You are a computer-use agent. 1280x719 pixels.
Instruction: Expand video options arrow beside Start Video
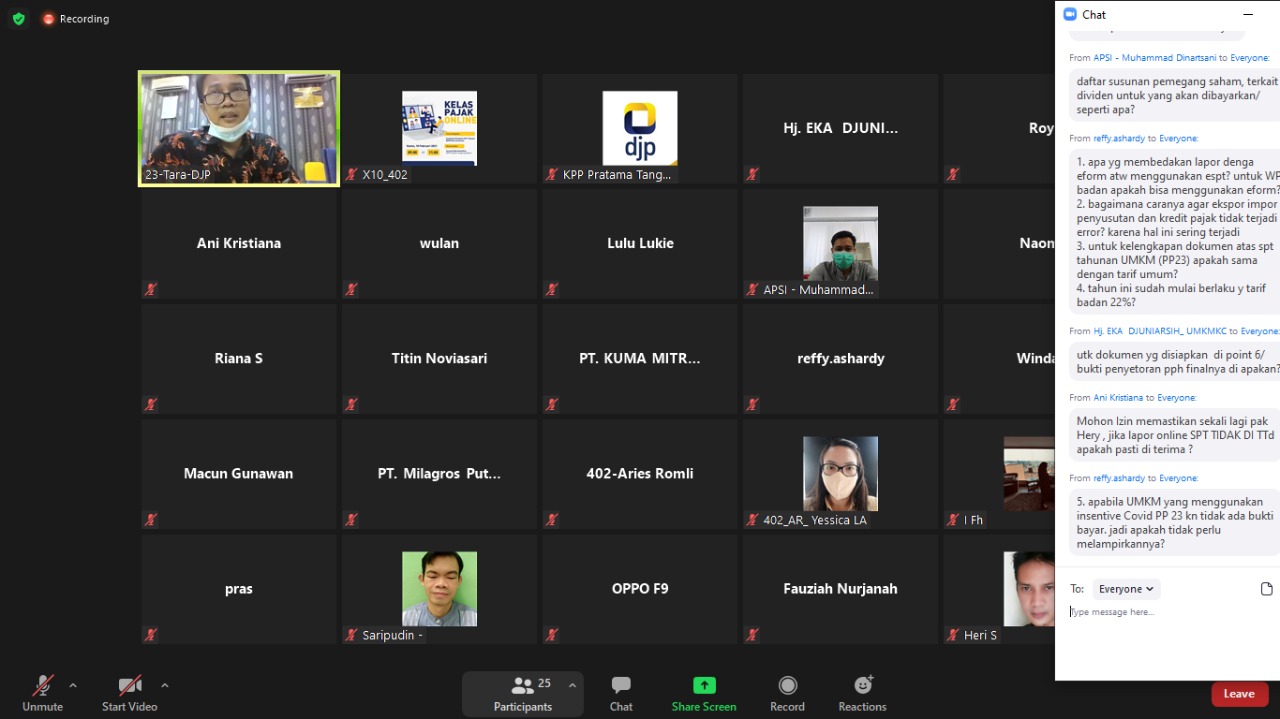click(x=165, y=685)
